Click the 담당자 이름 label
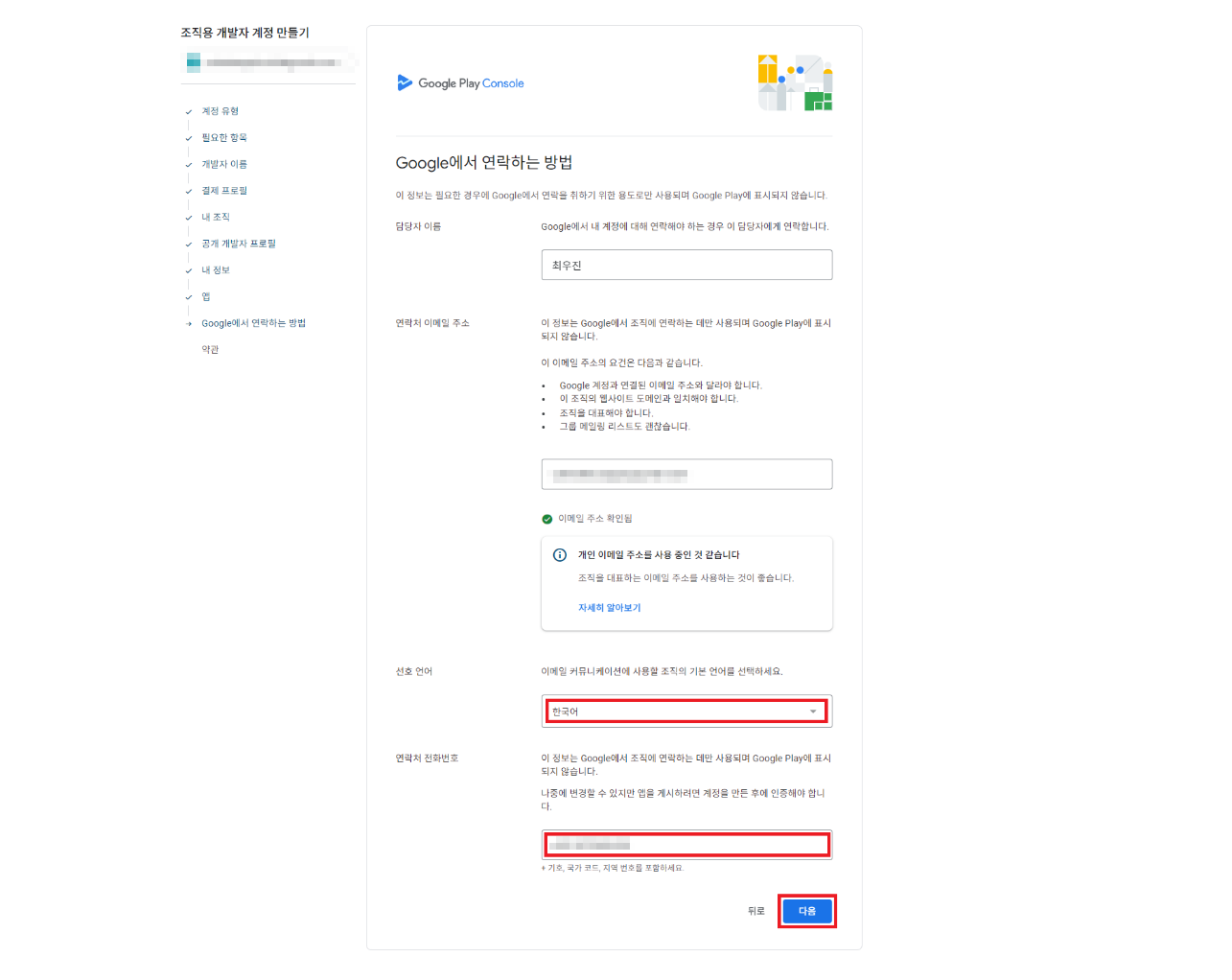1232x980 pixels. [x=419, y=226]
